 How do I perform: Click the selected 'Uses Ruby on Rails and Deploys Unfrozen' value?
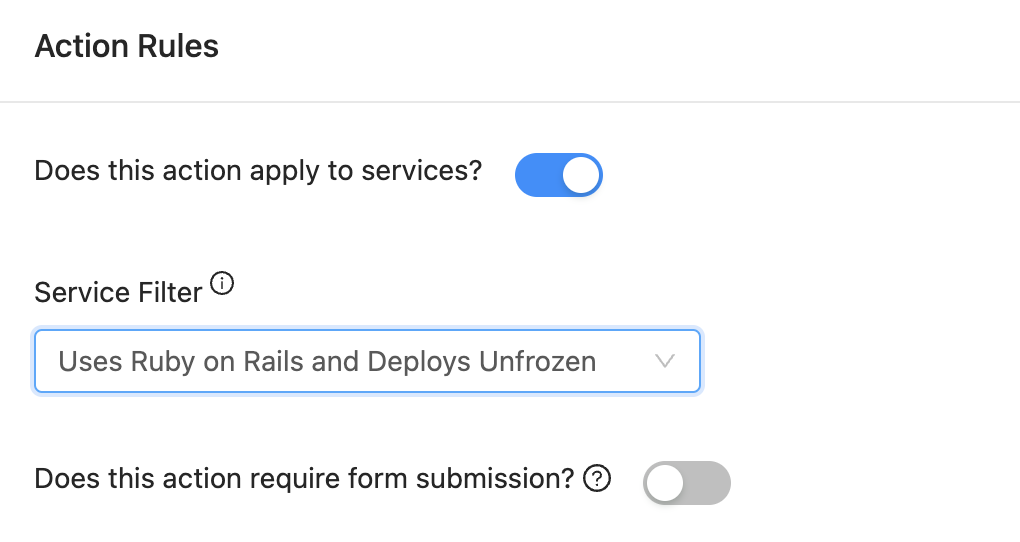tap(327, 362)
